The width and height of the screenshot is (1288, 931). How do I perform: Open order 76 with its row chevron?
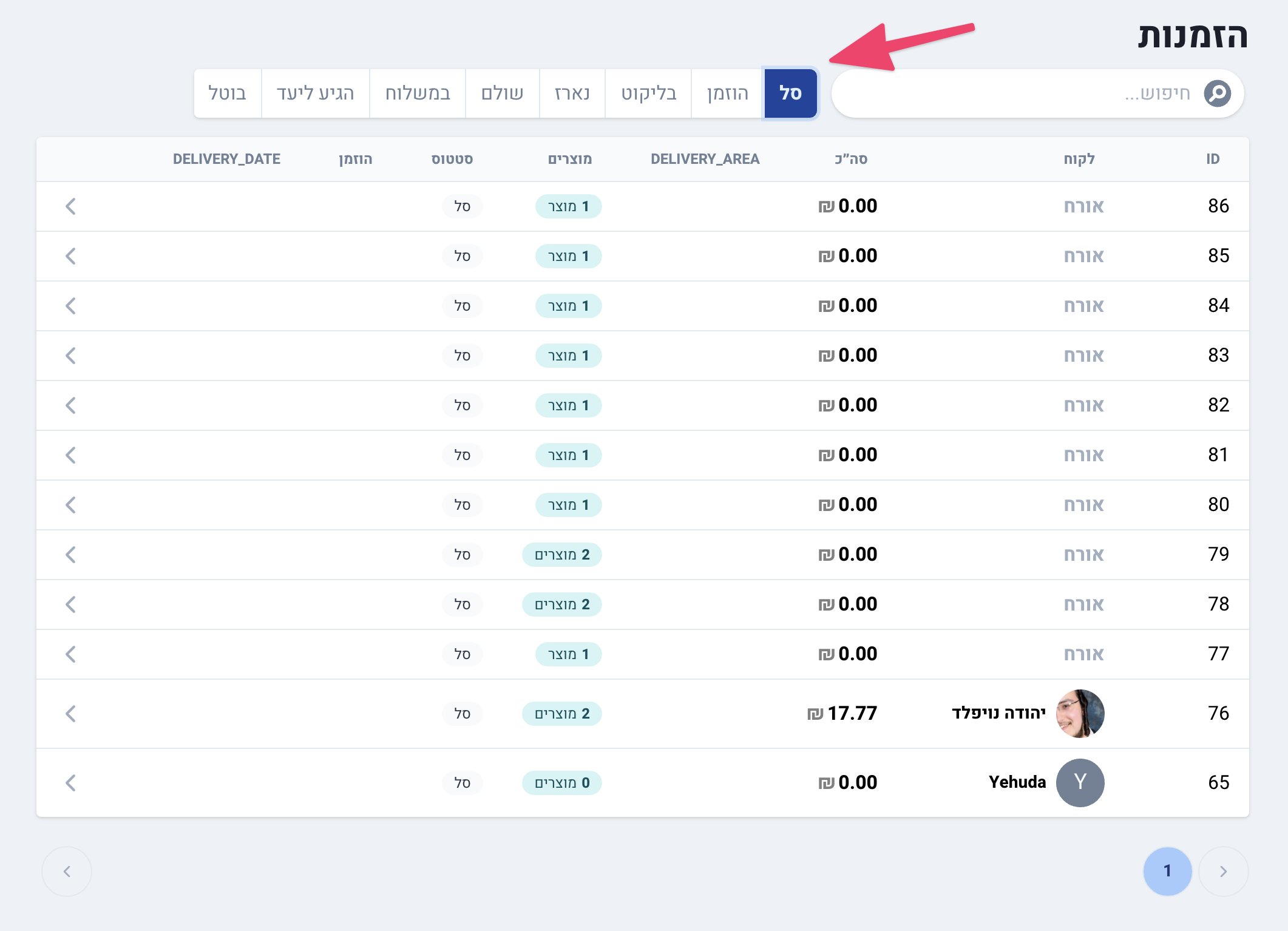pos(70,714)
